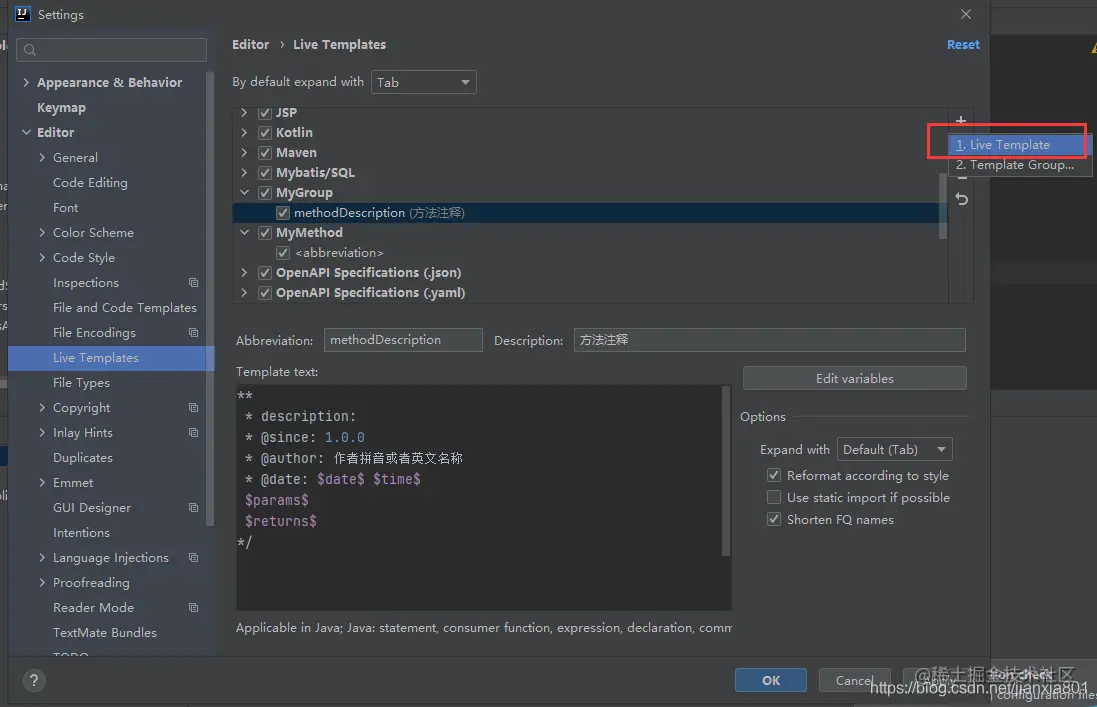
Task: Toggle the Maven group checkbox
Action: click(264, 152)
